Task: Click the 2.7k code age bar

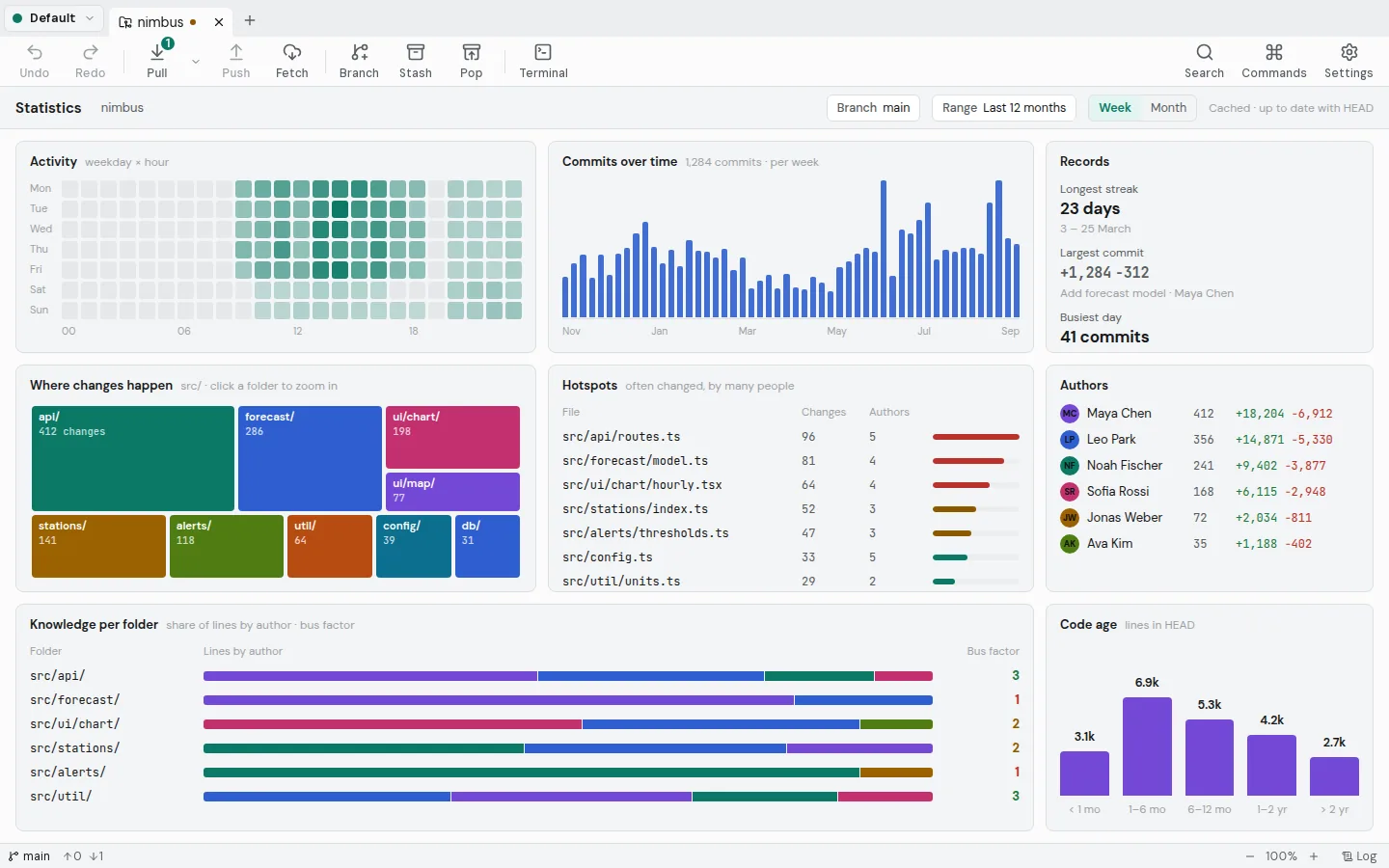Action: [1334, 776]
